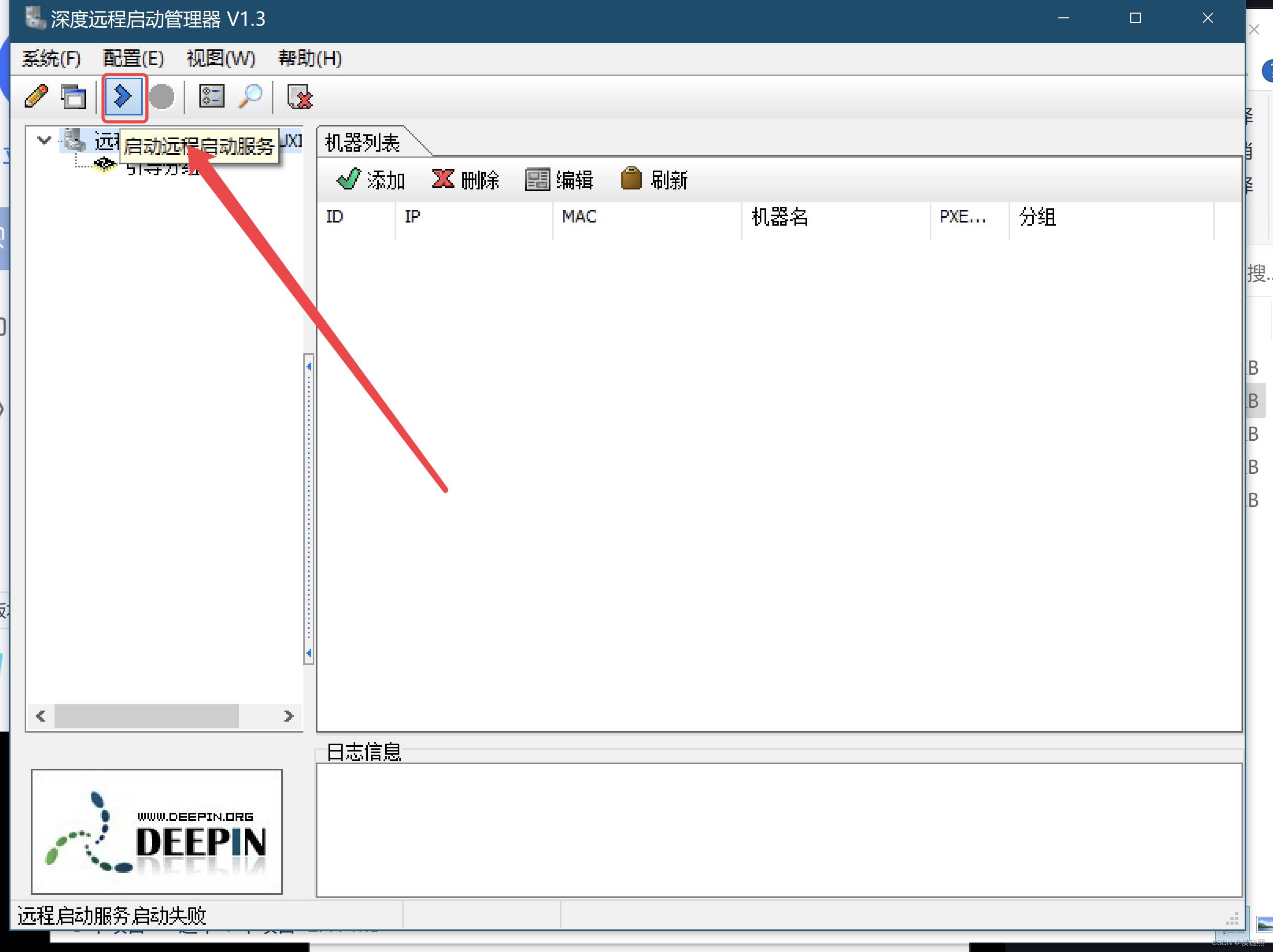Click the windows cascade toolbar icon
Image resolution: width=1273 pixels, height=952 pixels.
click(x=73, y=97)
